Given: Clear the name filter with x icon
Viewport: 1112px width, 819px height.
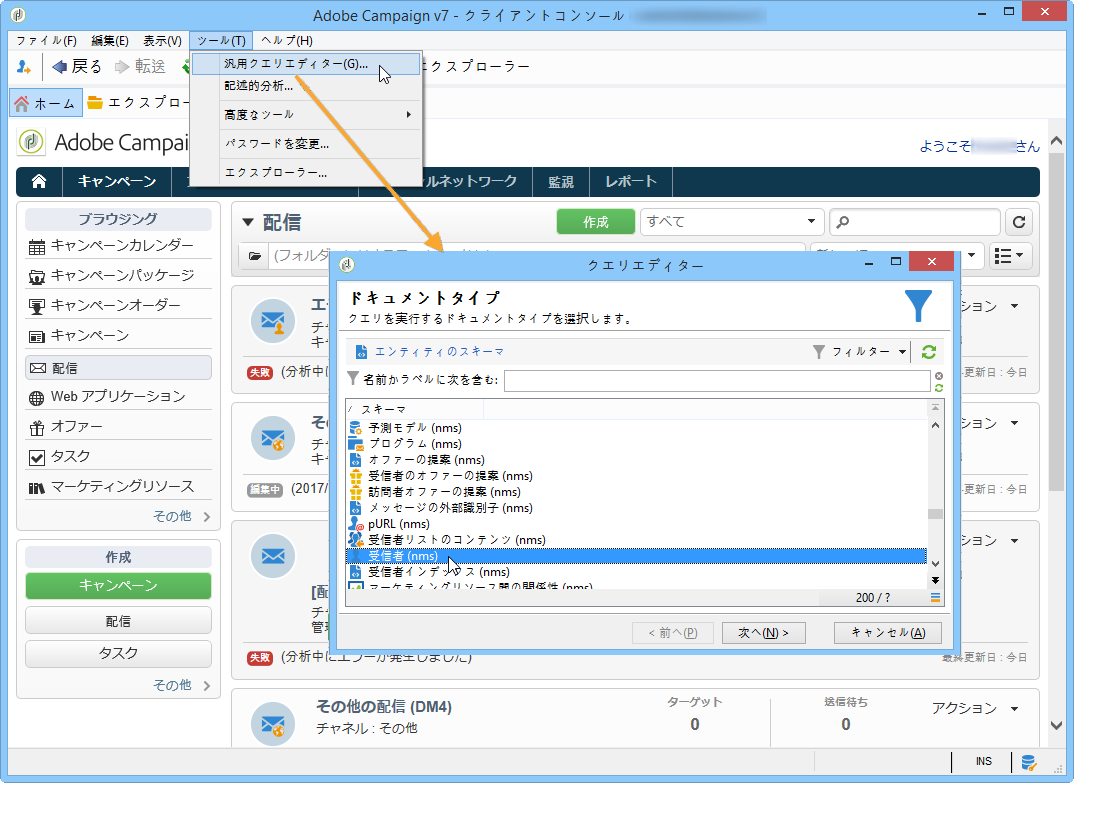Looking at the screenshot, I should [x=939, y=376].
